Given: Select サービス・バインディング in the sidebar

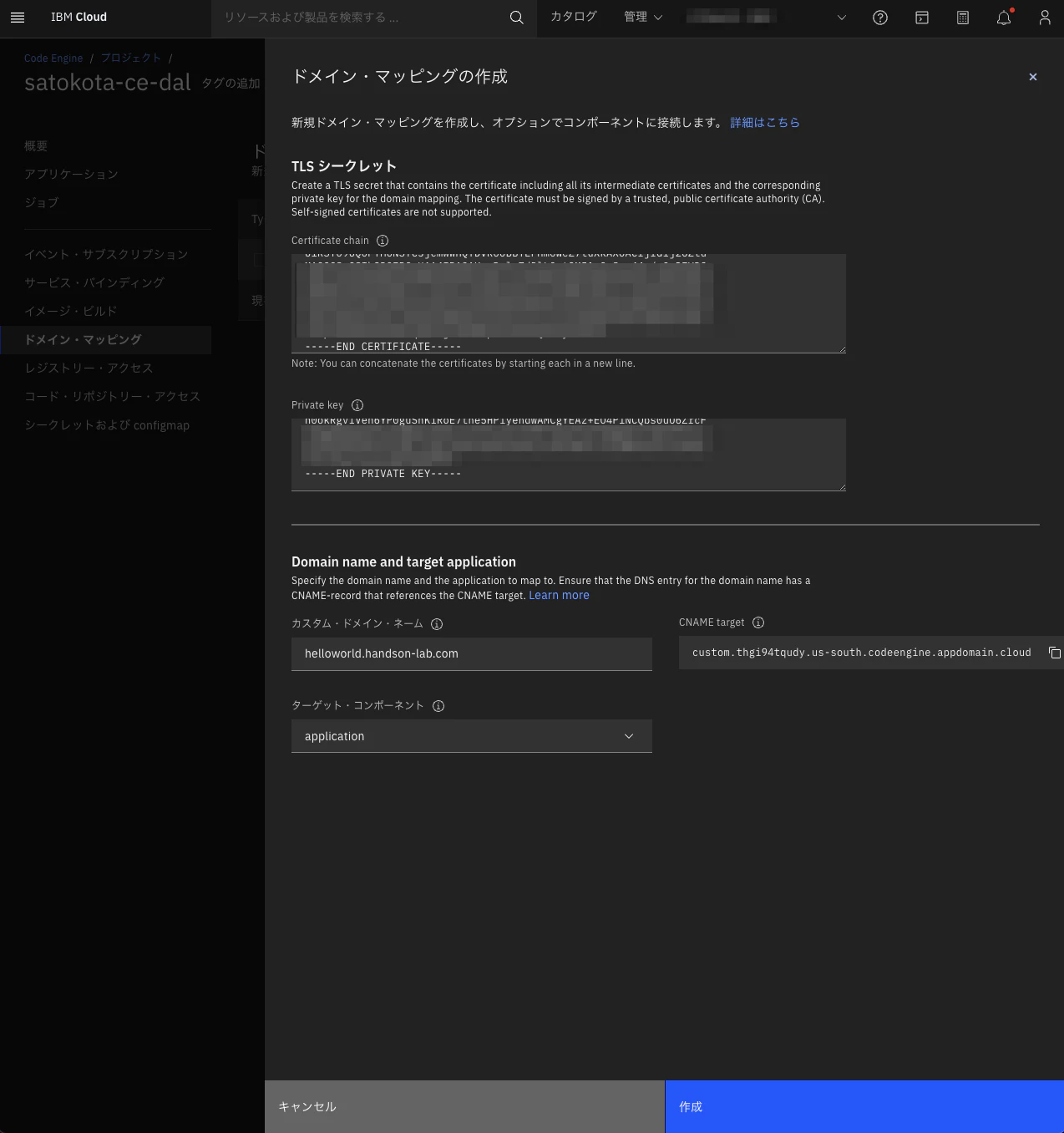Looking at the screenshot, I should 94,283.
